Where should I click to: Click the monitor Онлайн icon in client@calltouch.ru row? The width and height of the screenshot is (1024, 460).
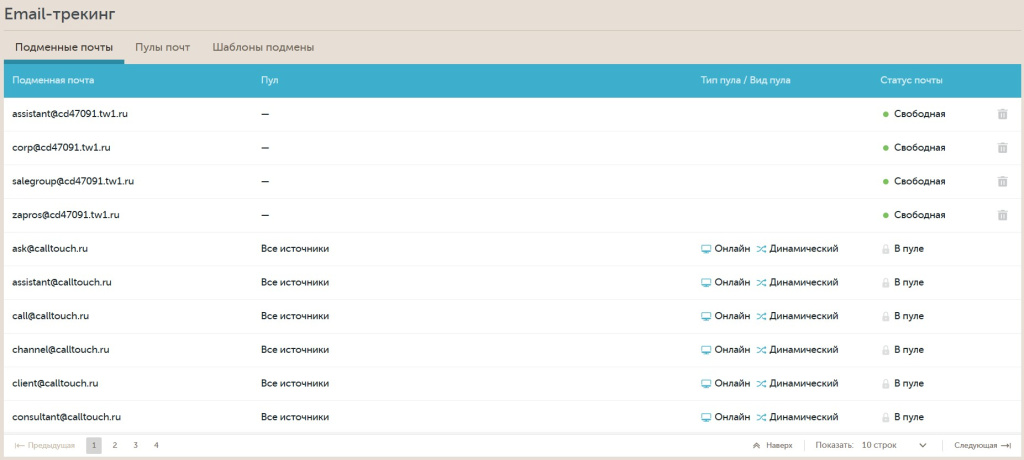705,384
